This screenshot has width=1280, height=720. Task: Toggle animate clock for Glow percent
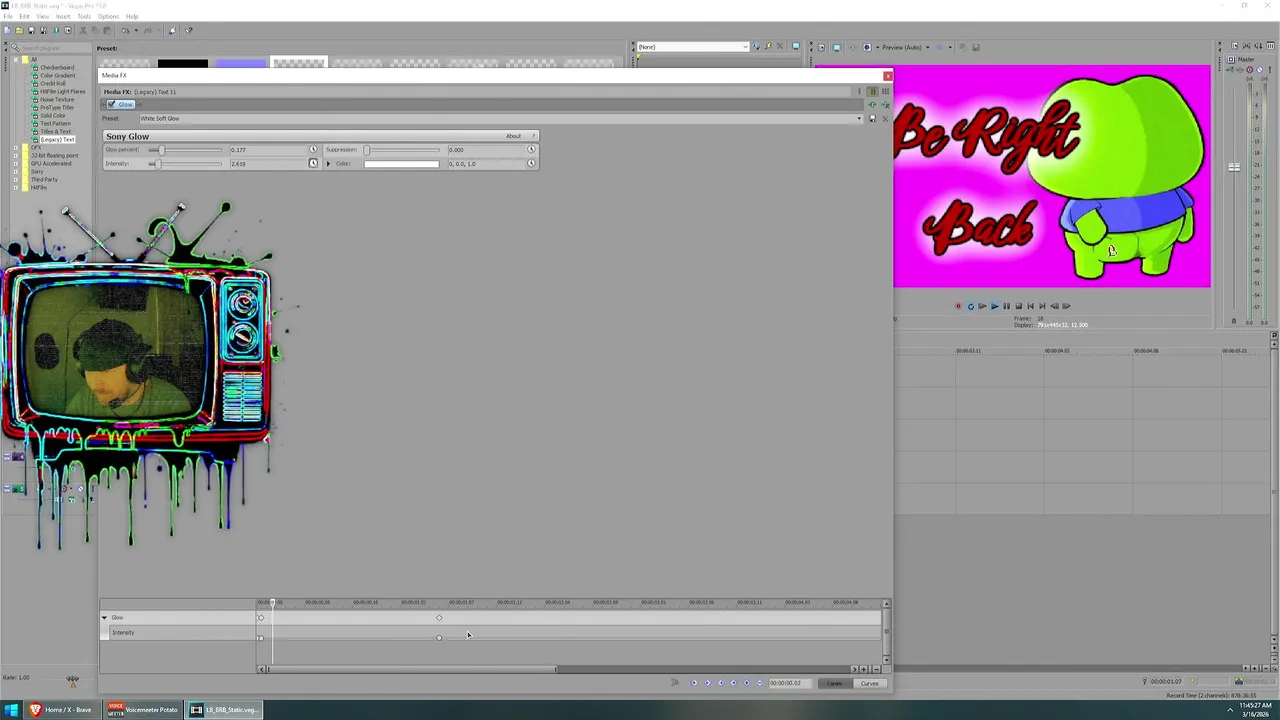click(x=312, y=150)
